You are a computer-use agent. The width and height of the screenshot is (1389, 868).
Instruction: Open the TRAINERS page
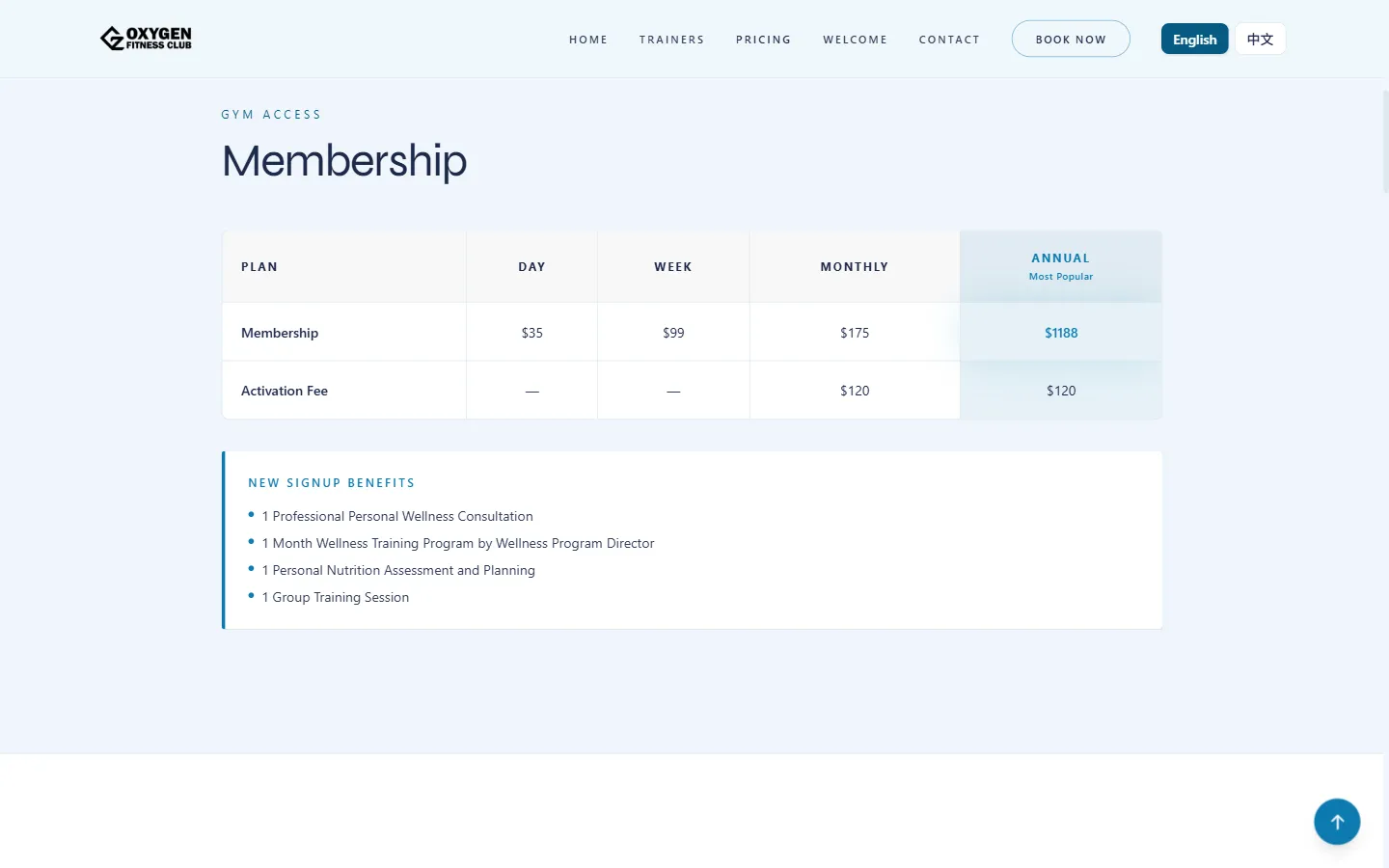671,40
